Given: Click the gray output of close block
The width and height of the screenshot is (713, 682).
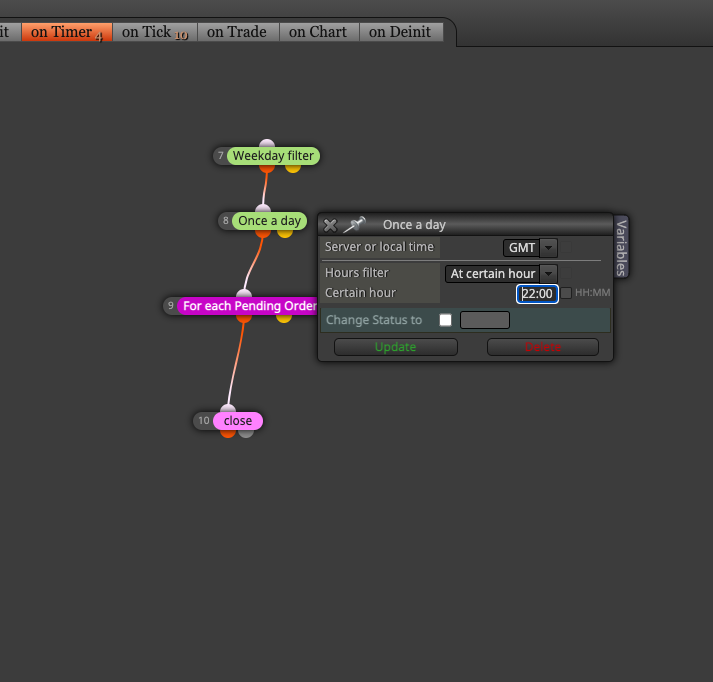Looking at the screenshot, I should 246,433.
